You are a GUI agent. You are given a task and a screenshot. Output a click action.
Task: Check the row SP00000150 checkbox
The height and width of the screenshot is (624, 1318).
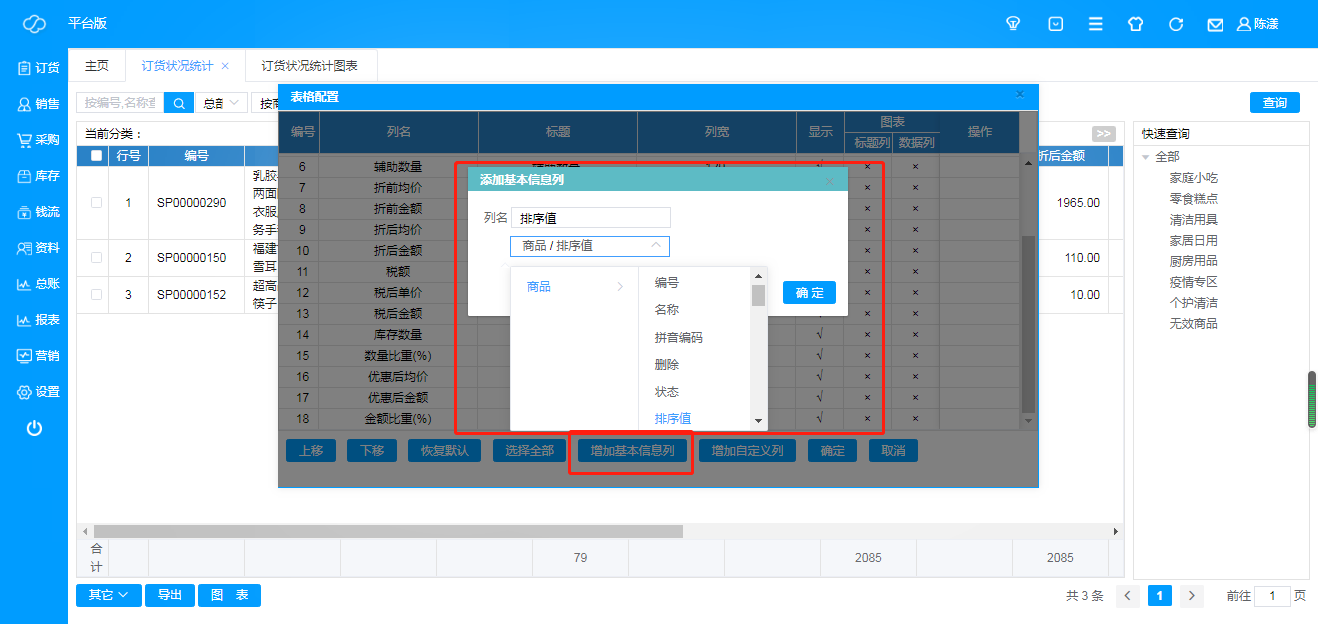96,258
